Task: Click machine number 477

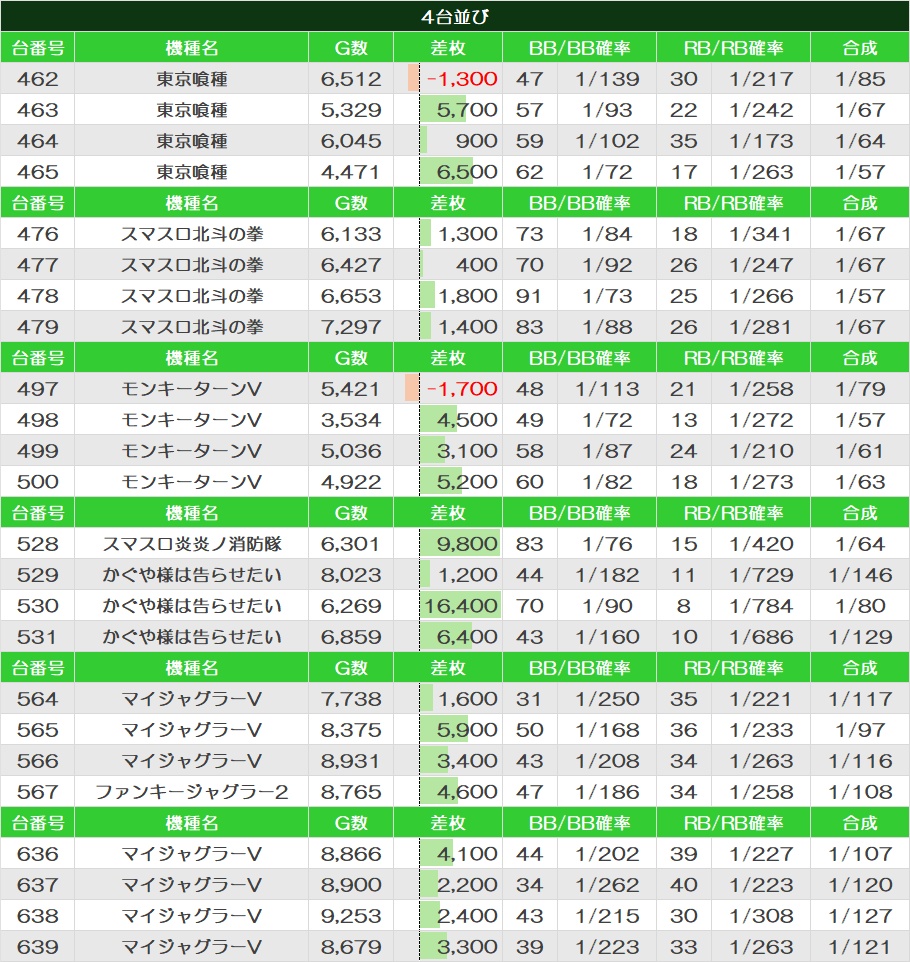Action: coord(37,265)
